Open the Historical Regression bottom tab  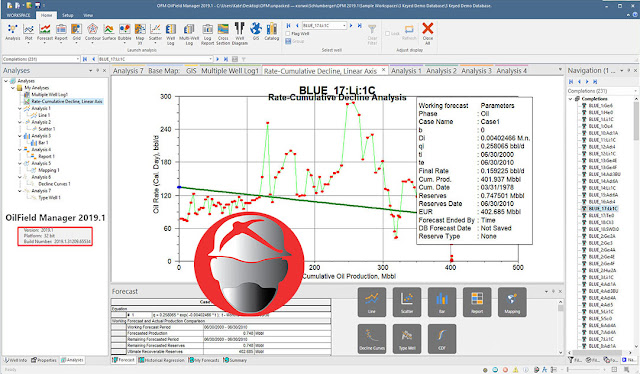161,360
